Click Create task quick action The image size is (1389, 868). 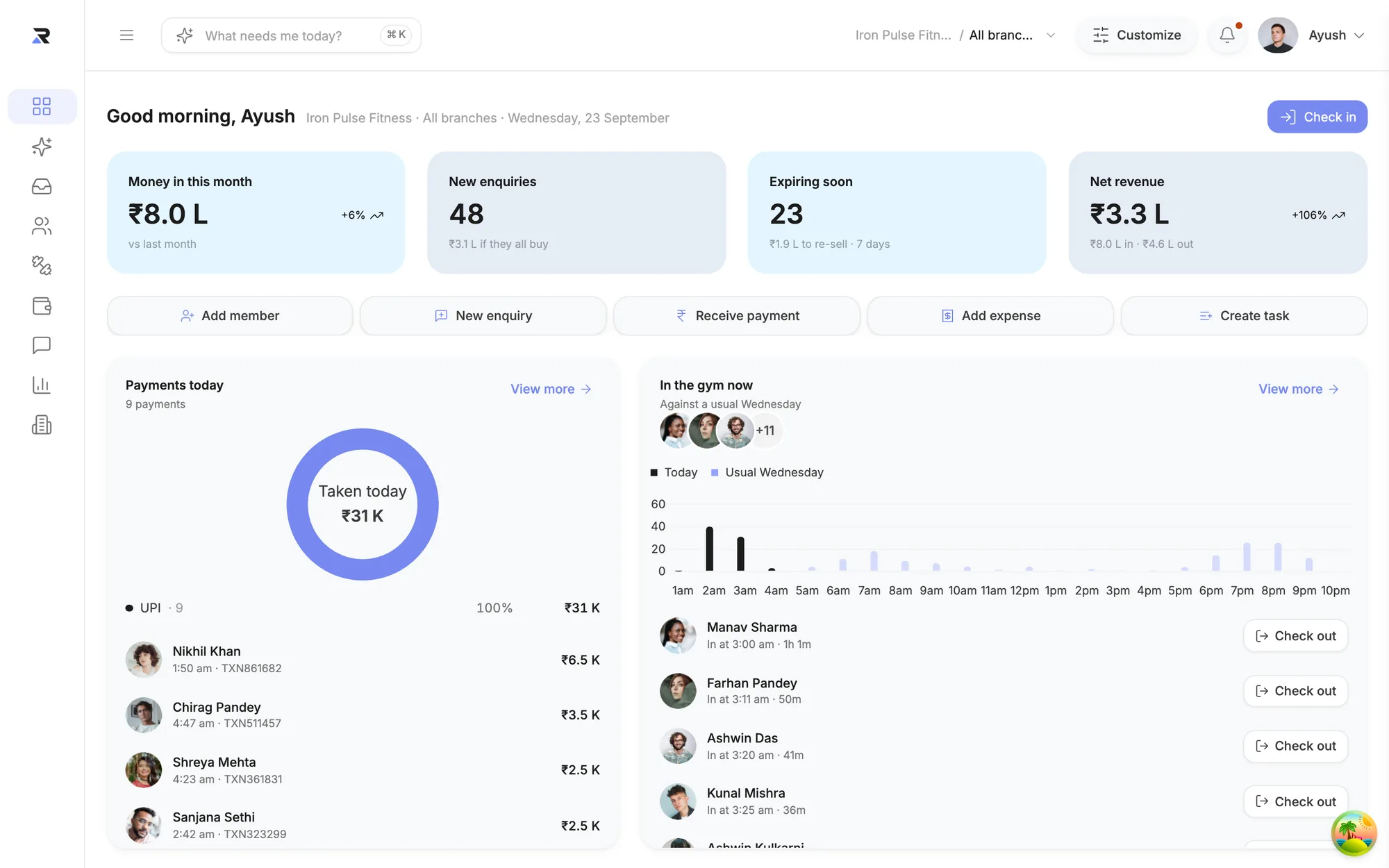click(x=1244, y=316)
